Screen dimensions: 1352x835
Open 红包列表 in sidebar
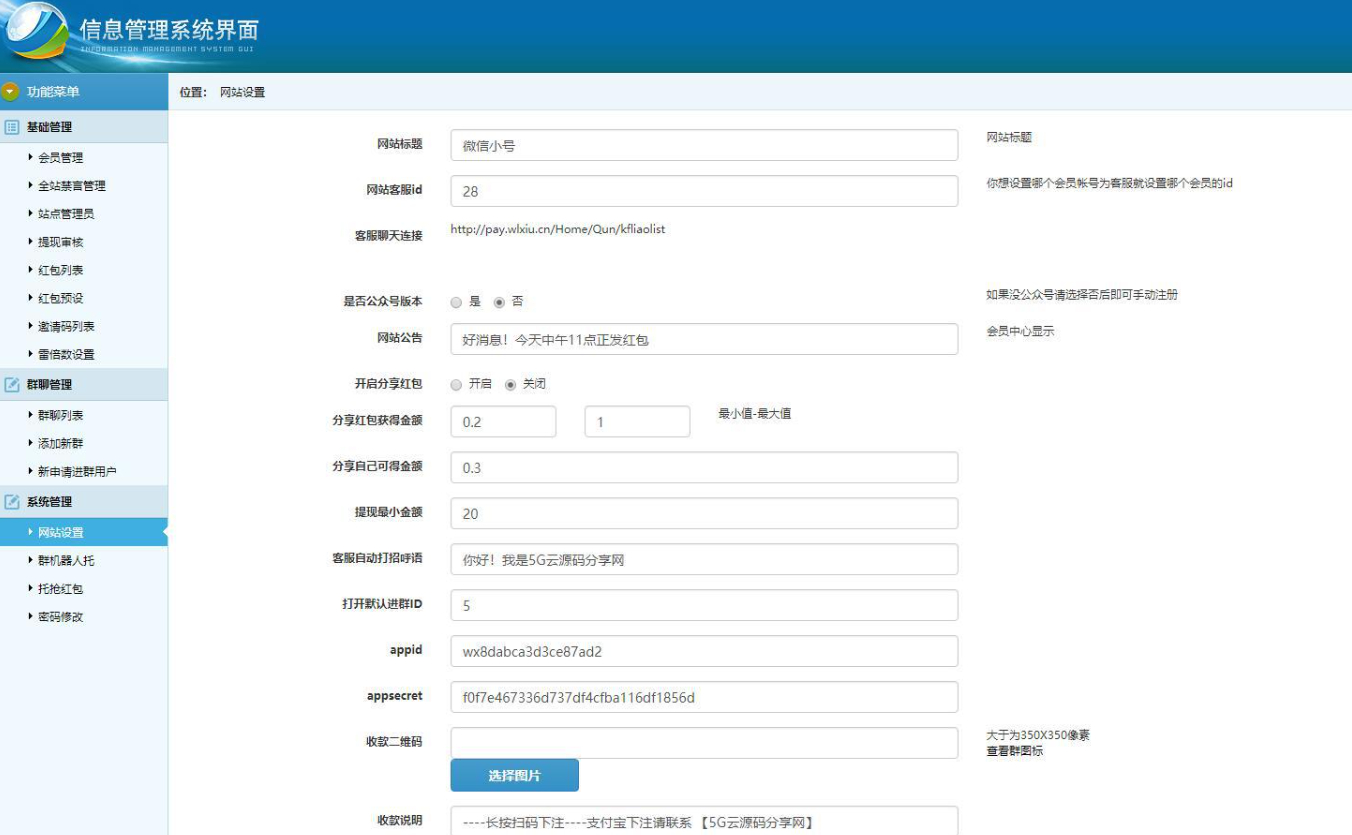coord(60,270)
